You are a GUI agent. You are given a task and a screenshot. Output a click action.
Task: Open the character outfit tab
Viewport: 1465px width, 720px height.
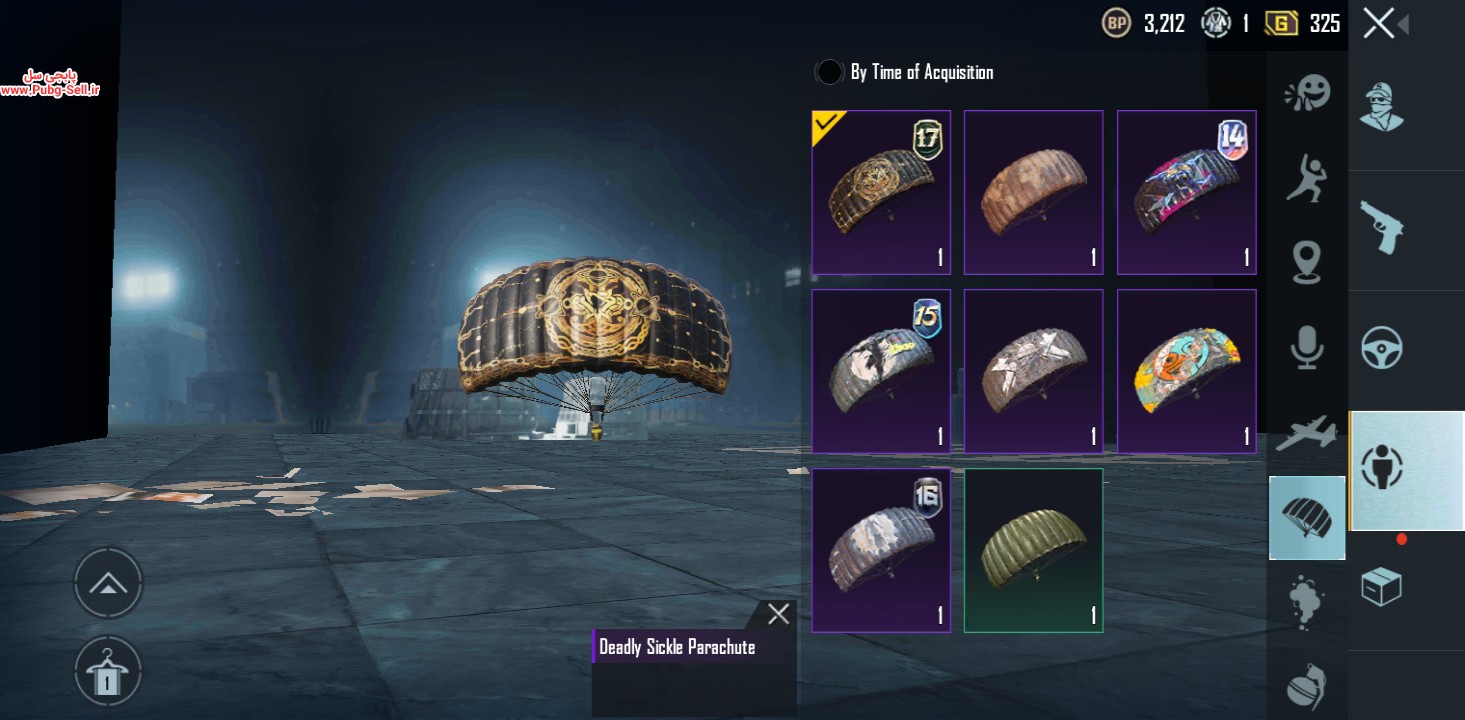1382,106
